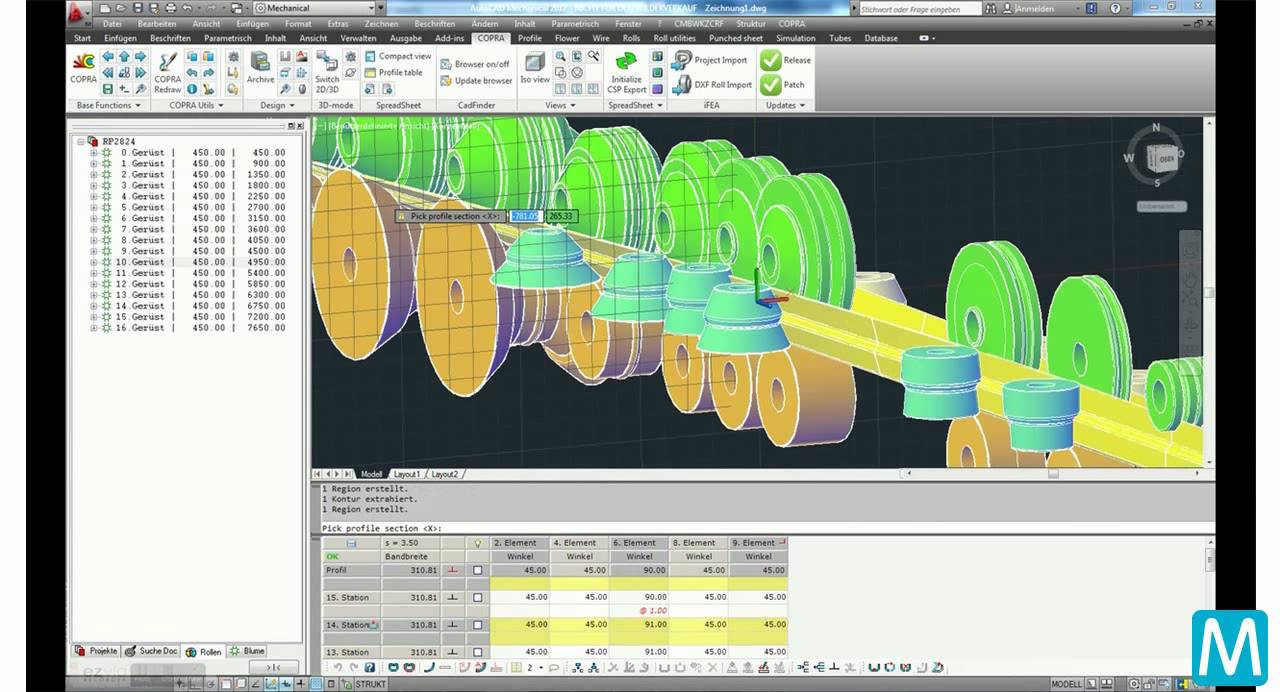Toggle the Profil row checkbox

tap(477, 571)
